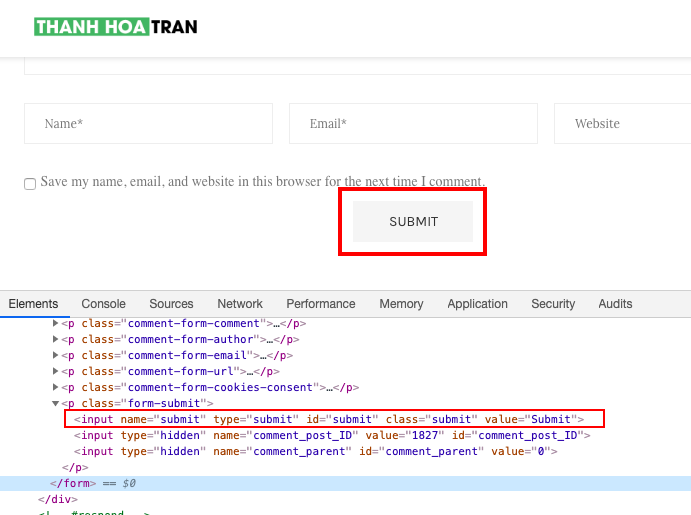Screen dimensions: 691x515
Task: Click the SUBMIT button
Action: coord(413,222)
